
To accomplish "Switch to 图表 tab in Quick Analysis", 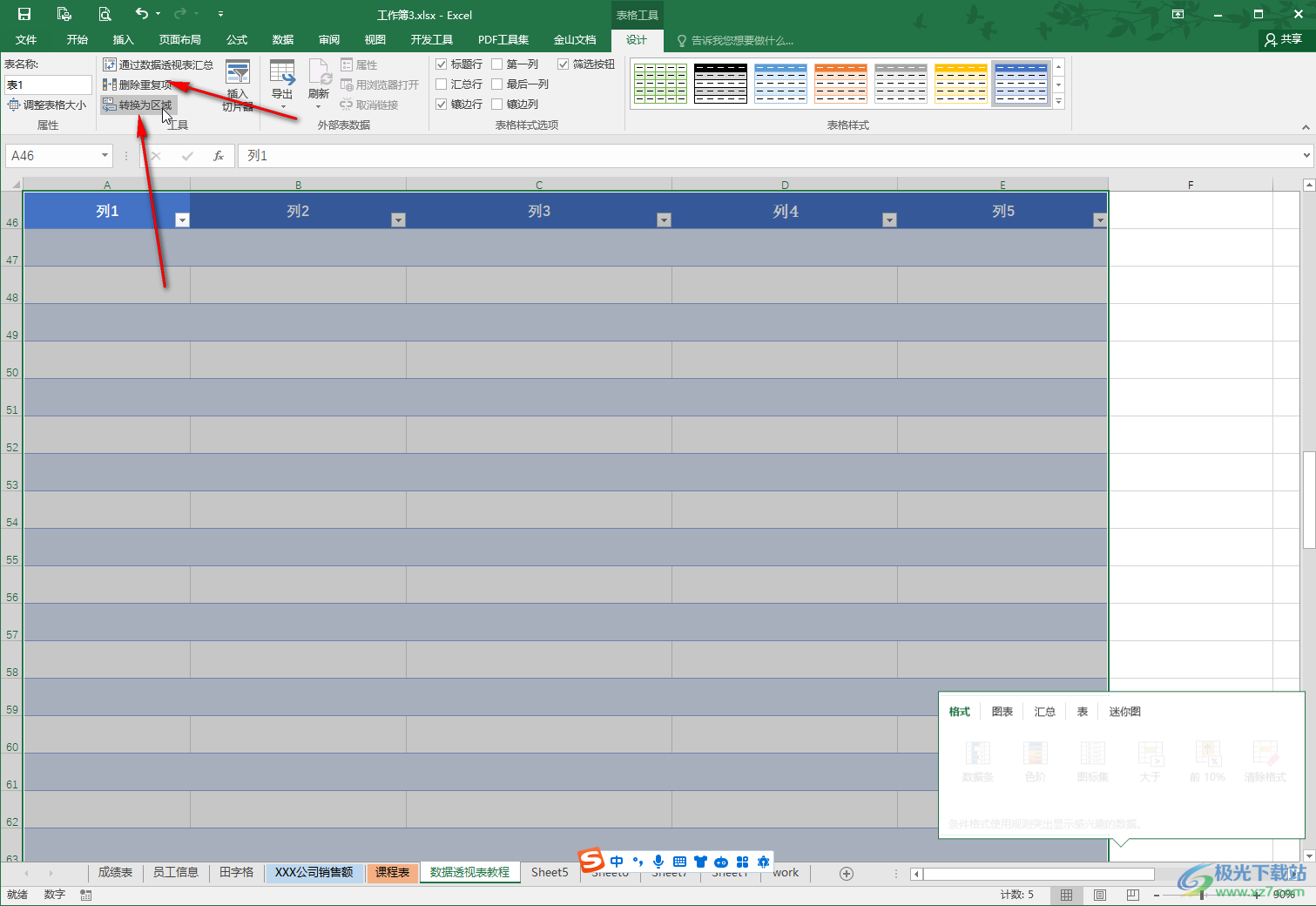I will 1002,712.
